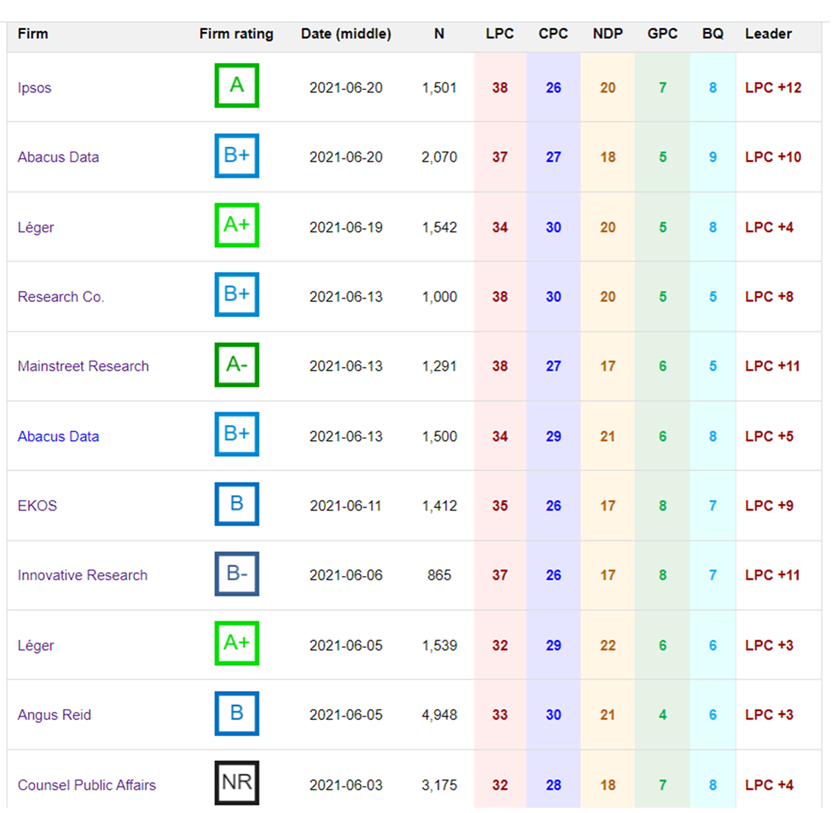The image size is (832, 813).
Task: Click the NR badge for Counsel Public Affairs
Action: (236, 784)
